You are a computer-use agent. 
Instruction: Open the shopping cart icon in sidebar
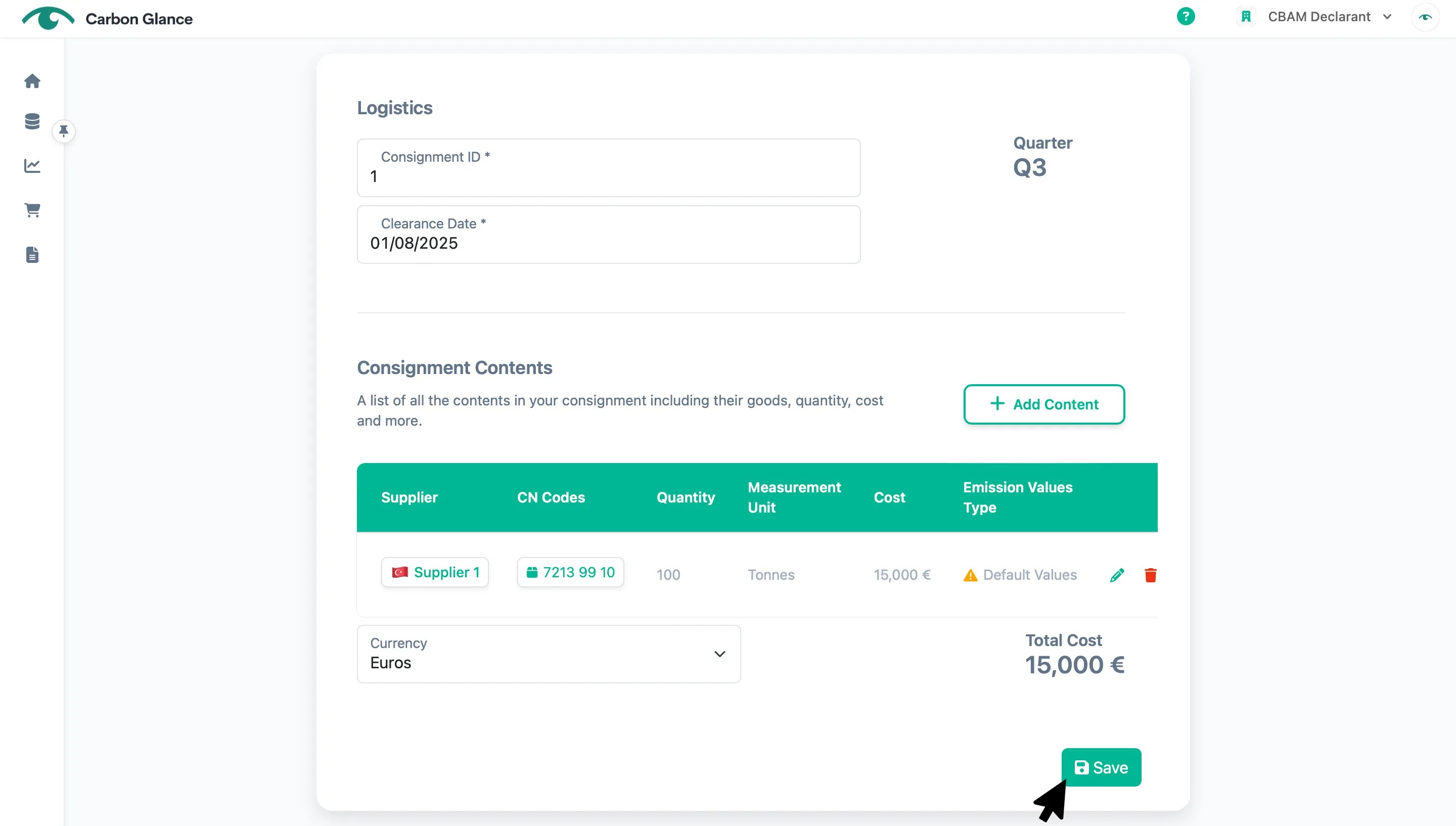(32, 210)
